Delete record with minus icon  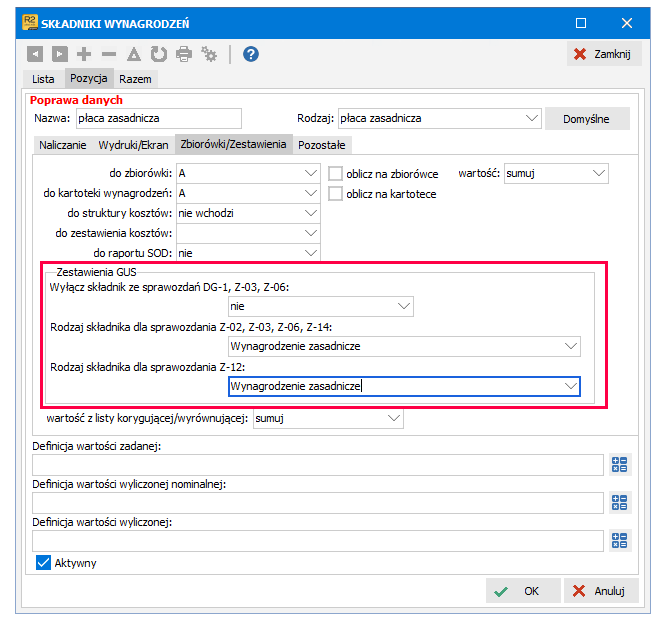coord(109,54)
